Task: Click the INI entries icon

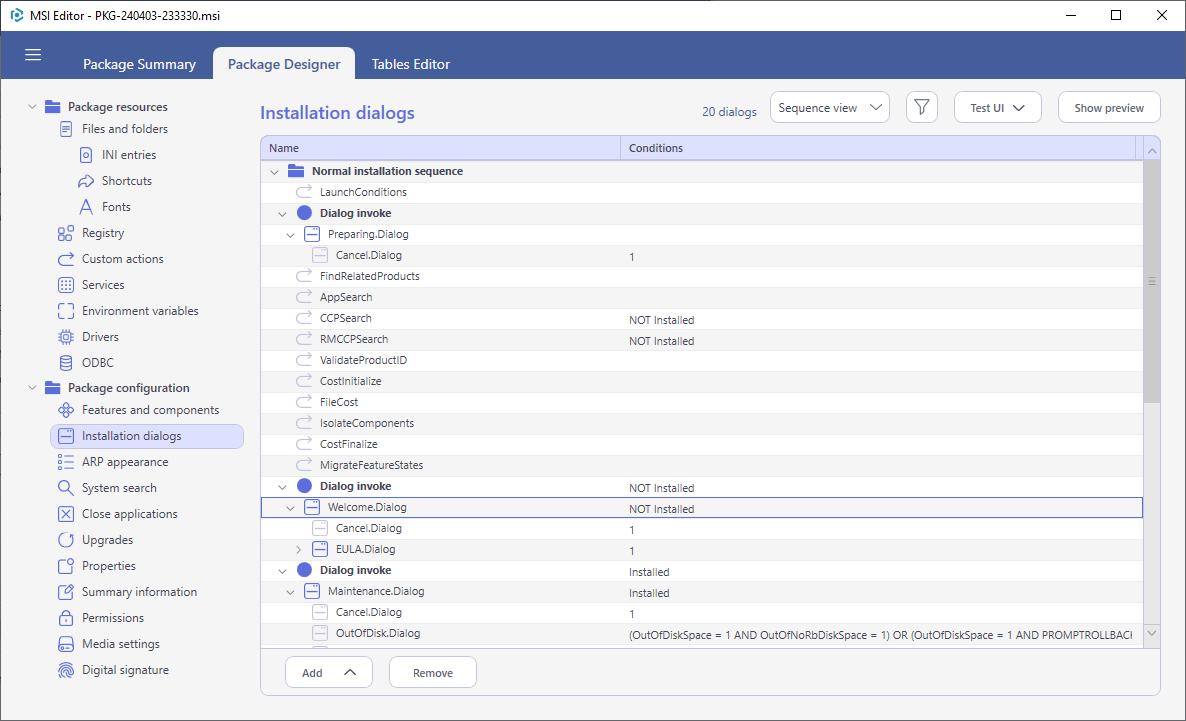Action: (x=86, y=154)
